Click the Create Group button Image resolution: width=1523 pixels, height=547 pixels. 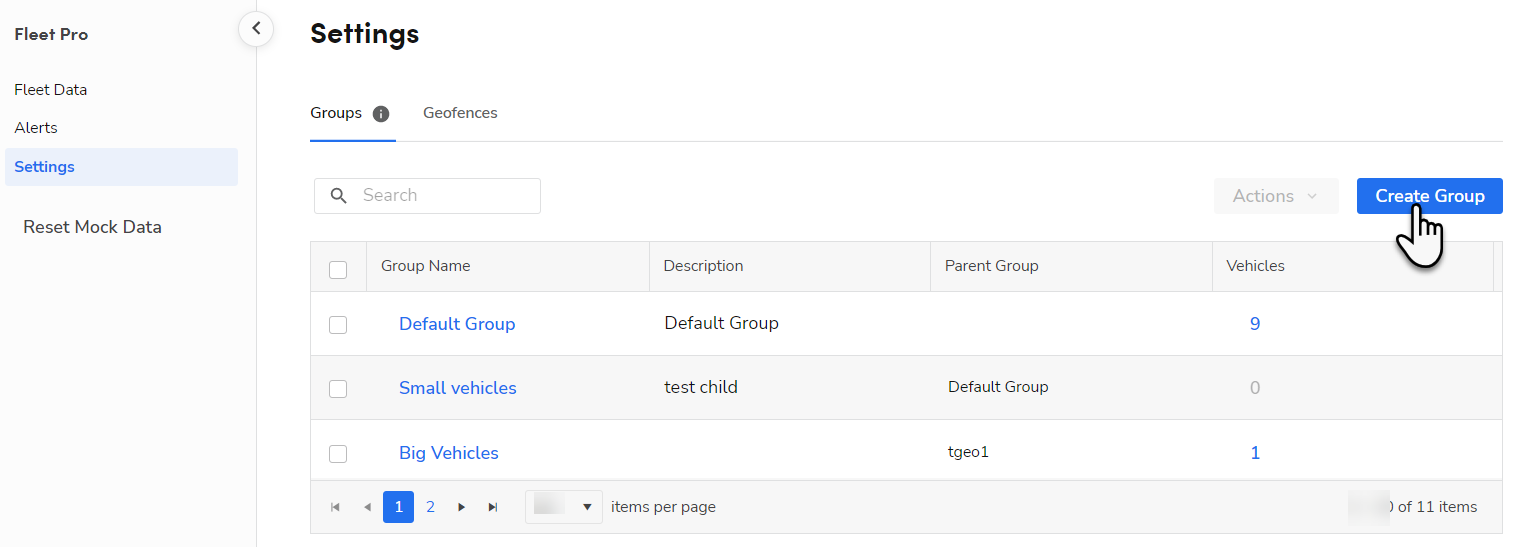[1429, 196]
